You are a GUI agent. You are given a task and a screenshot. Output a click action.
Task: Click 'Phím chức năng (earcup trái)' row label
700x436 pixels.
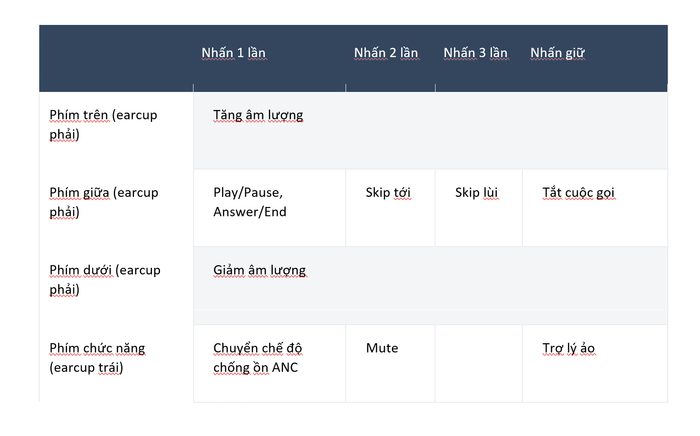coord(97,357)
